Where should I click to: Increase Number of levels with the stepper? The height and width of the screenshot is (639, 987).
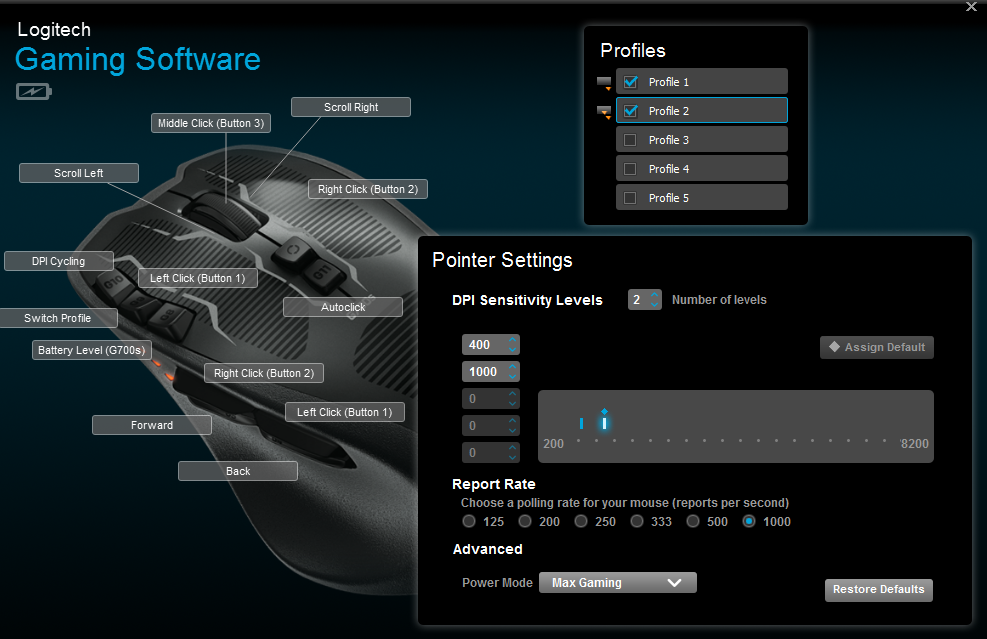point(655,294)
